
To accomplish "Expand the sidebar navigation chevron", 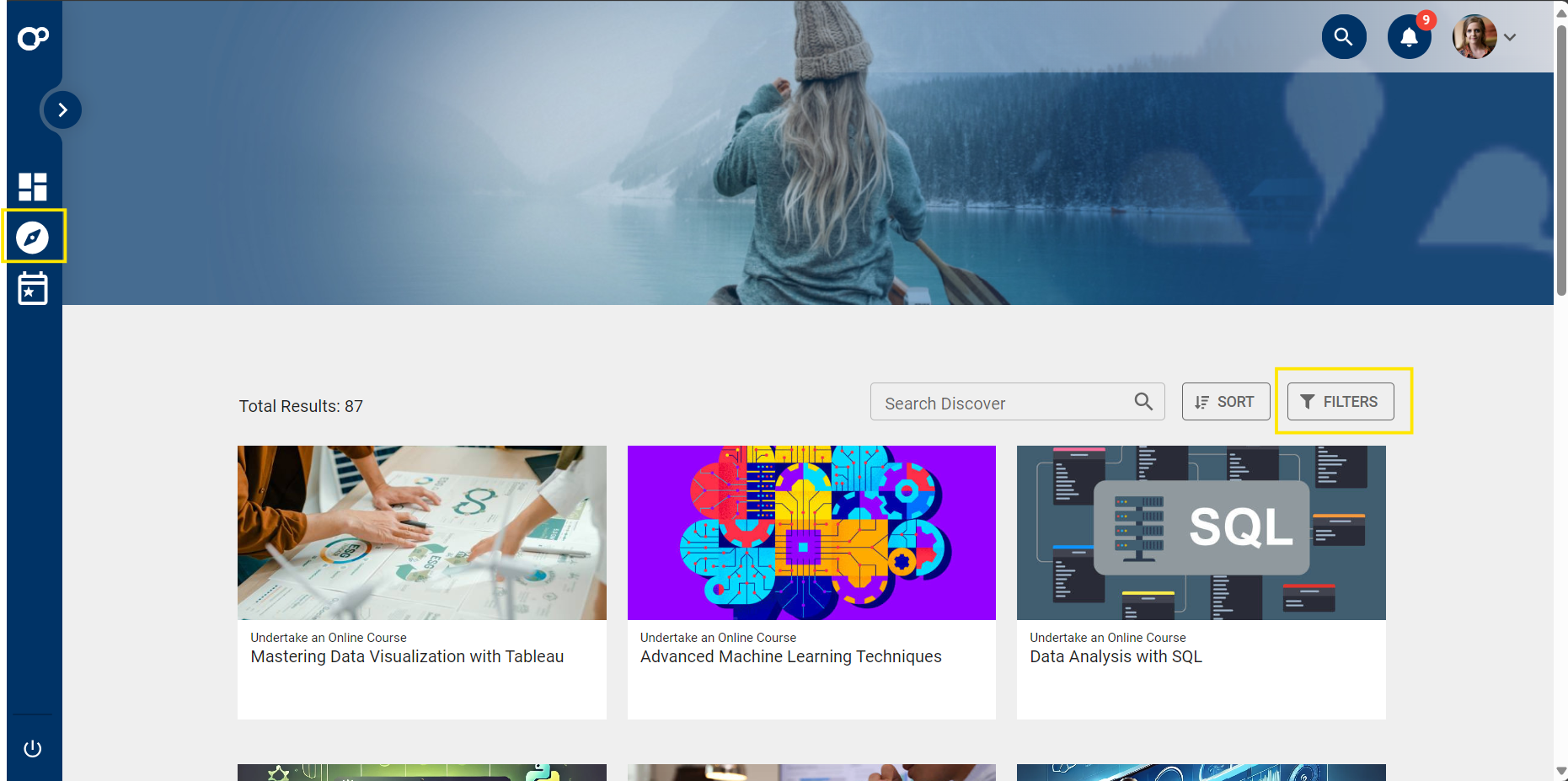I will [62, 110].
